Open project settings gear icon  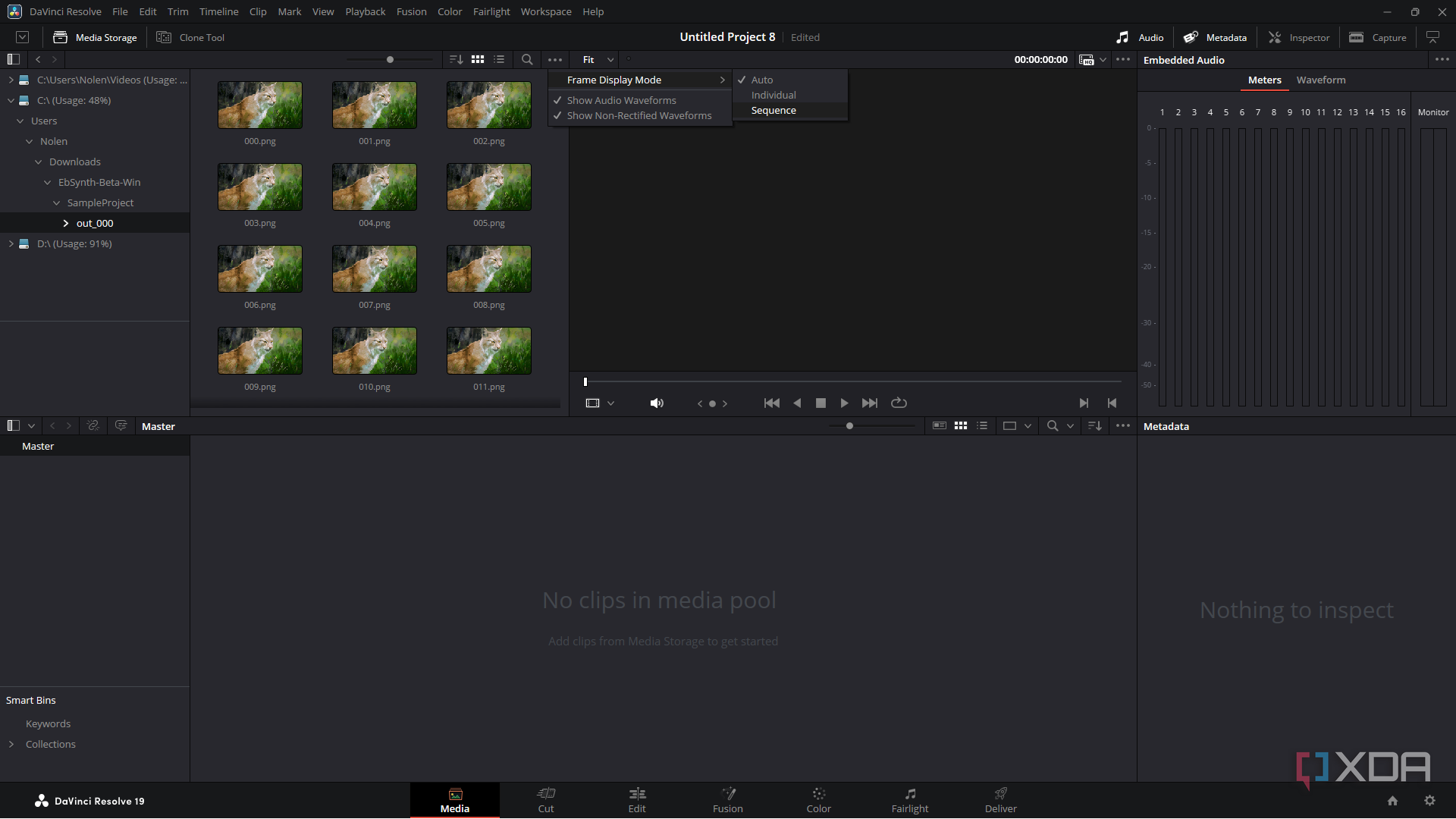pos(1429,801)
